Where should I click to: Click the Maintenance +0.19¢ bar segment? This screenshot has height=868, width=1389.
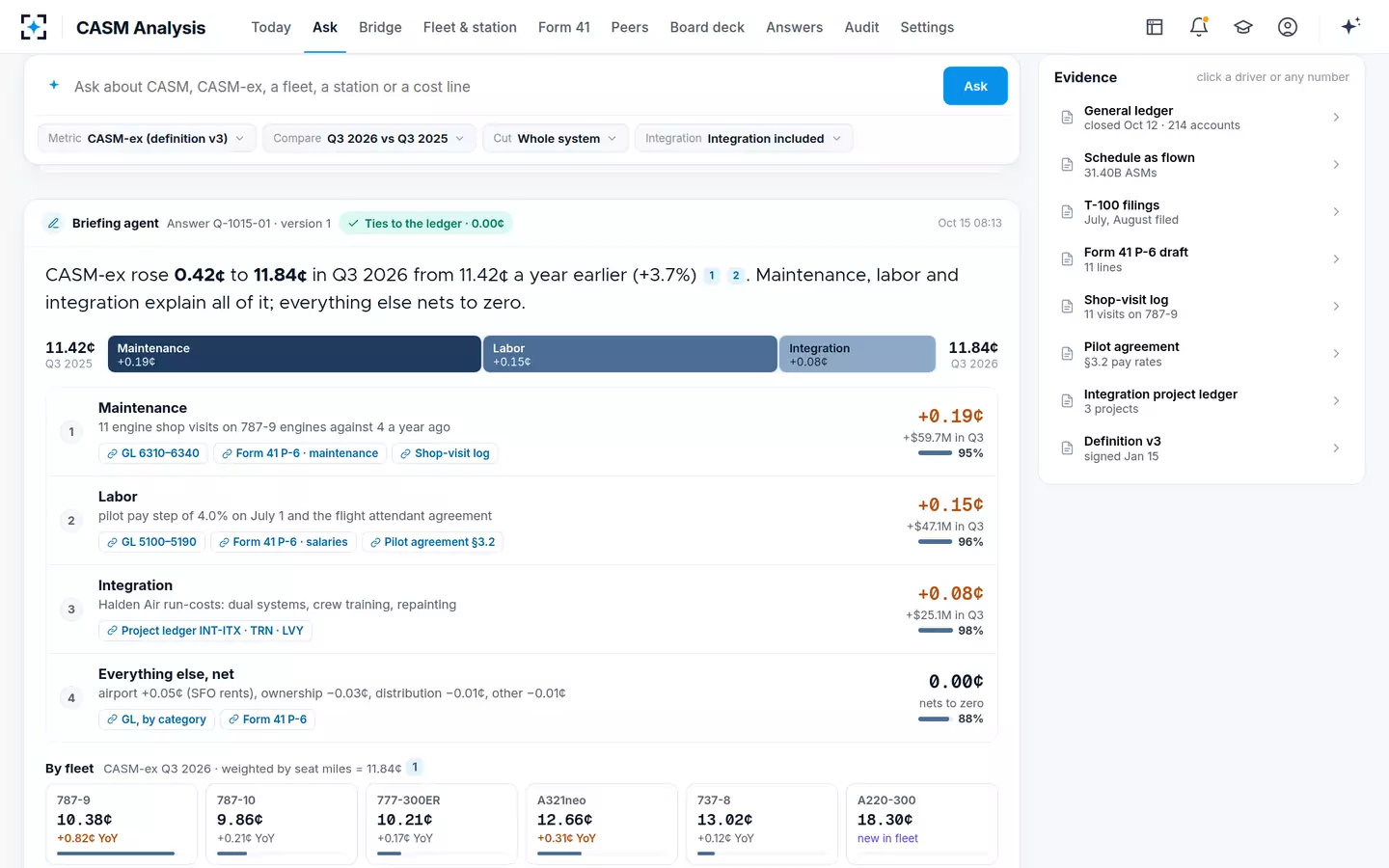(x=294, y=354)
